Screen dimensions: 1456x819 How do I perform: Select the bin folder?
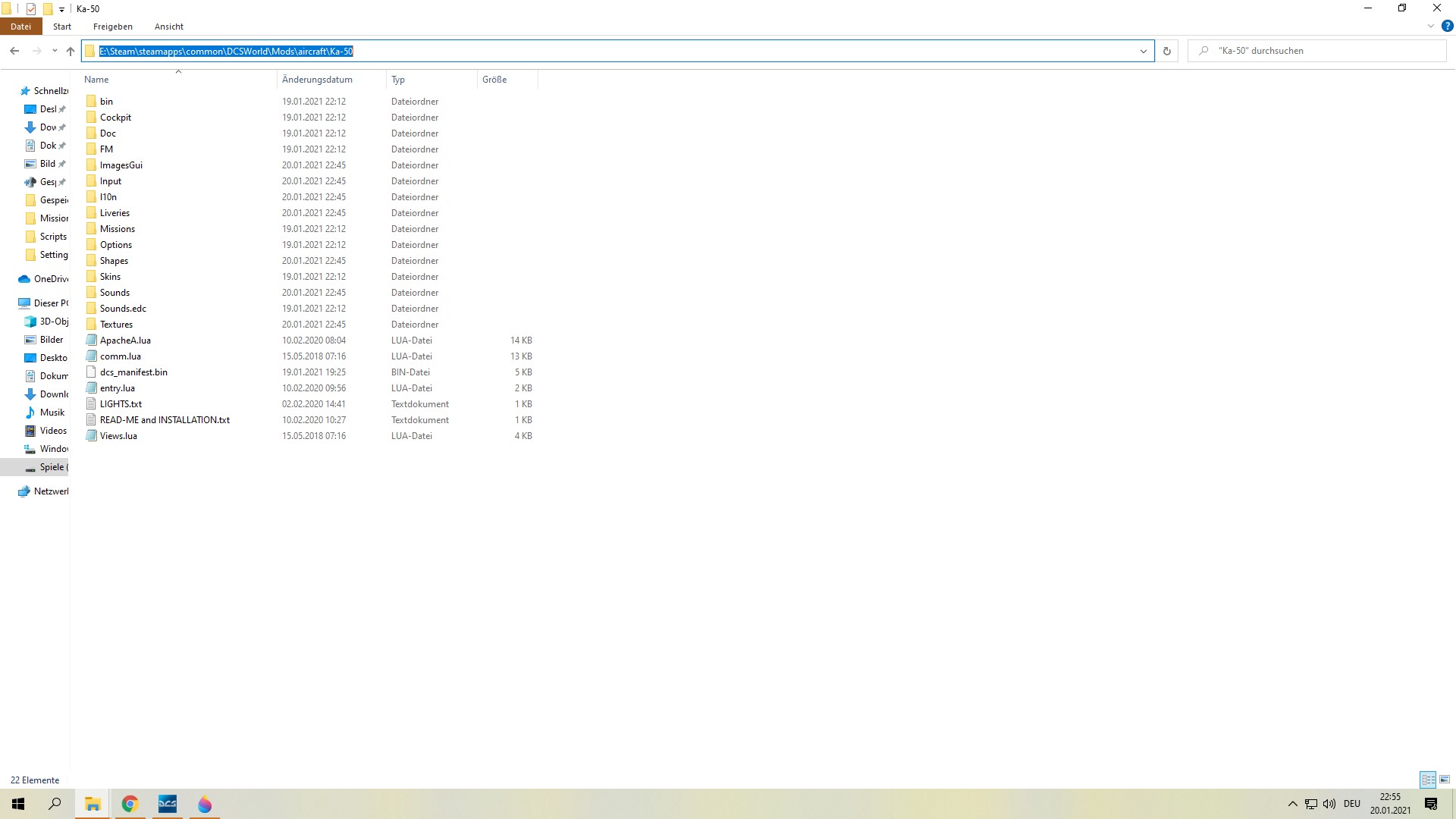click(106, 102)
